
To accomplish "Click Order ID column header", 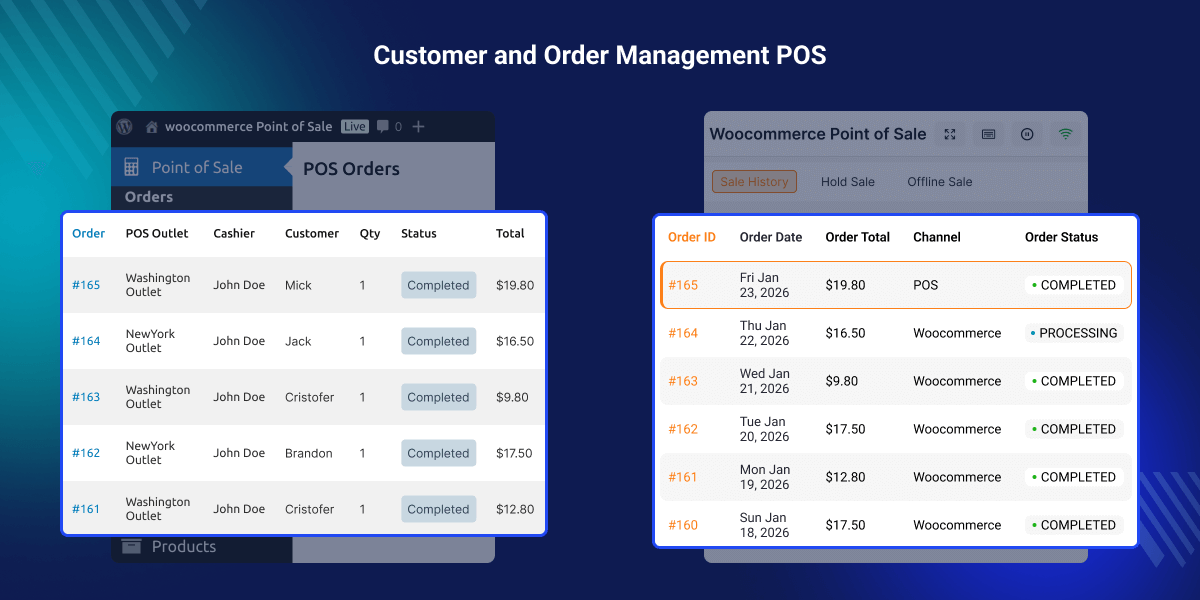I will (x=692, y=237).
